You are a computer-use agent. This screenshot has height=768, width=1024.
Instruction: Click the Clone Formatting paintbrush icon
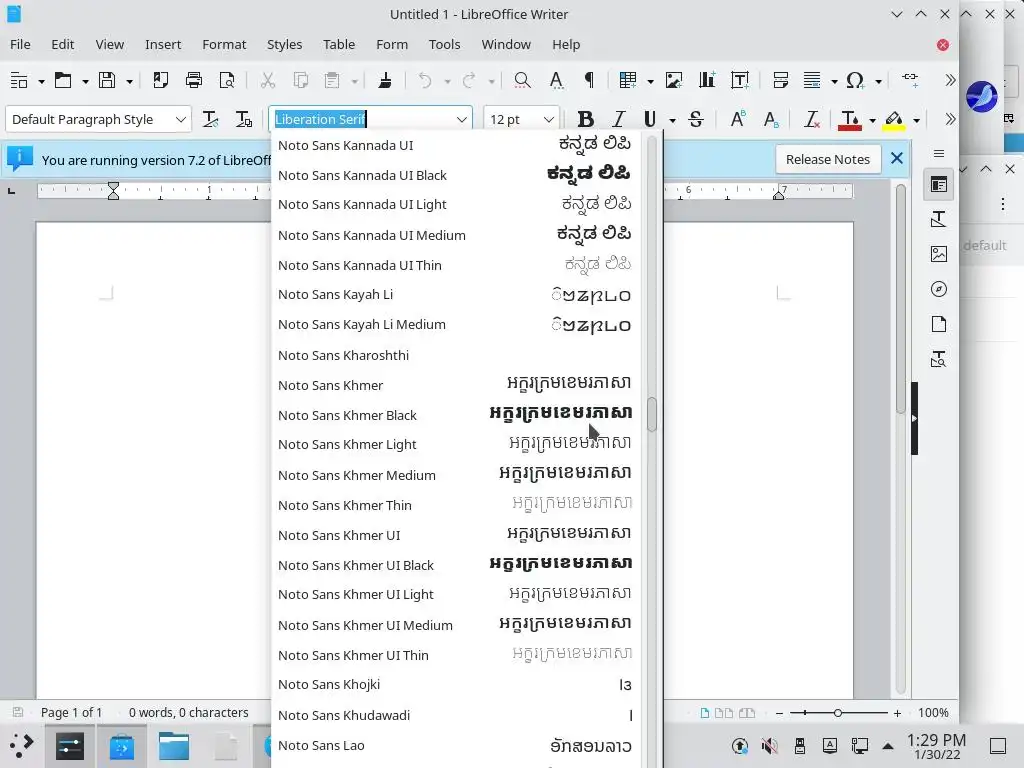click(385, 80)
